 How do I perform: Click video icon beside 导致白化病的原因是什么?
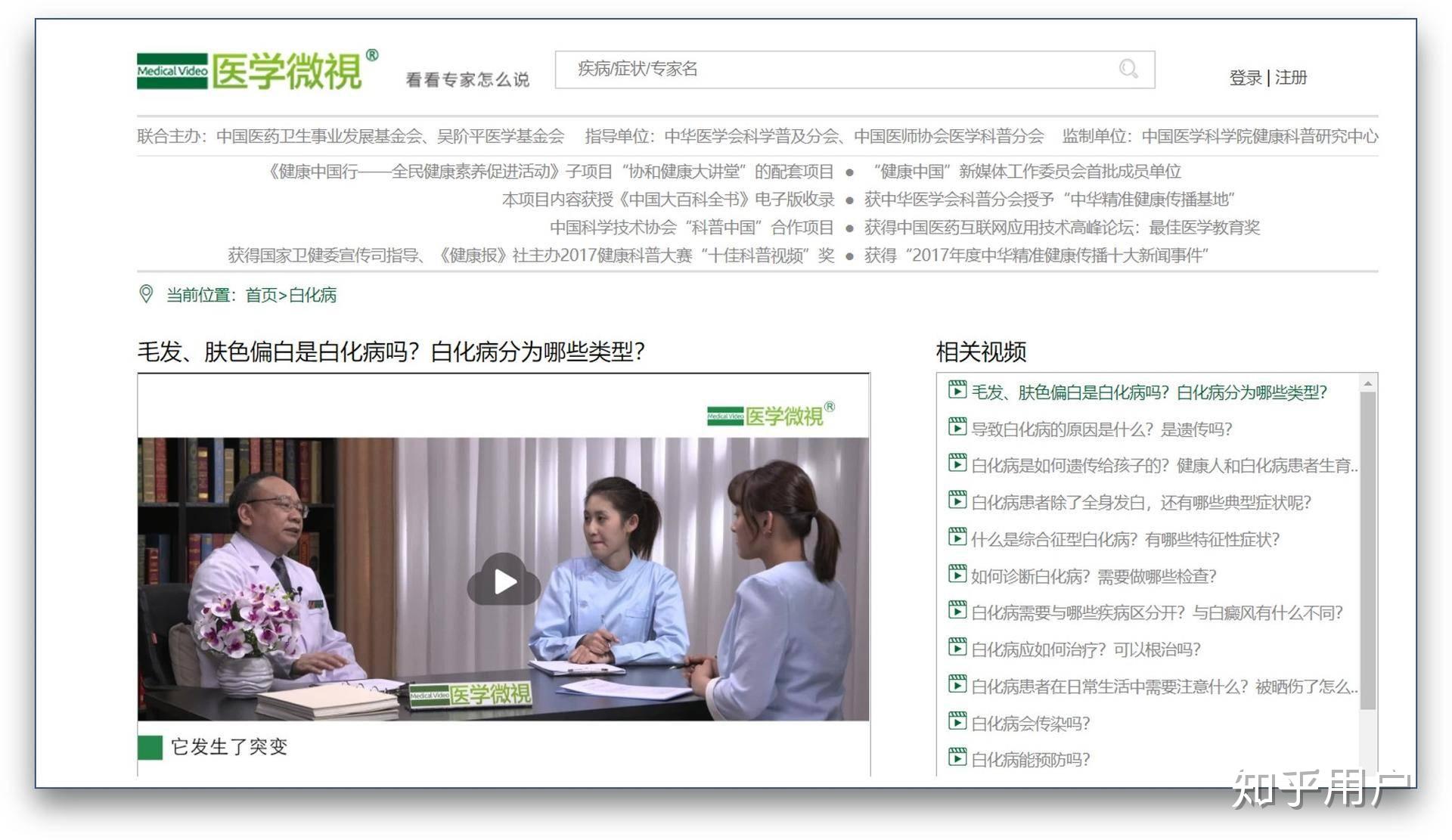pyautogui.click(x=957, y=428)
